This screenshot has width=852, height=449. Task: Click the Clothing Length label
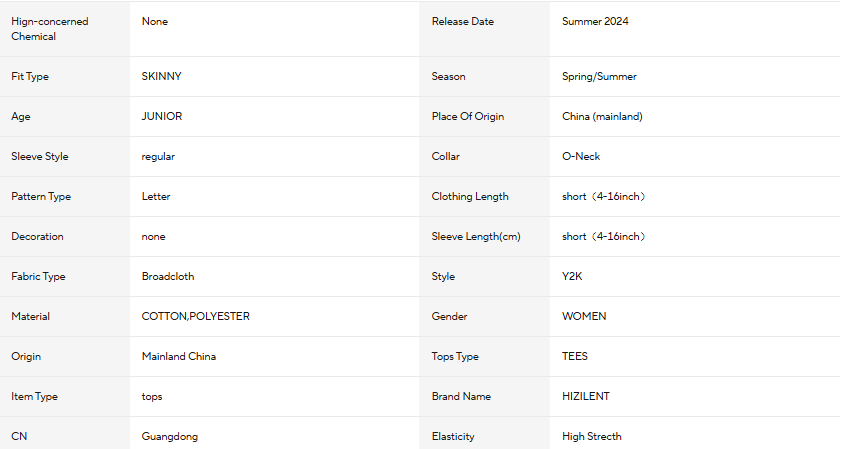pos(470,197)
